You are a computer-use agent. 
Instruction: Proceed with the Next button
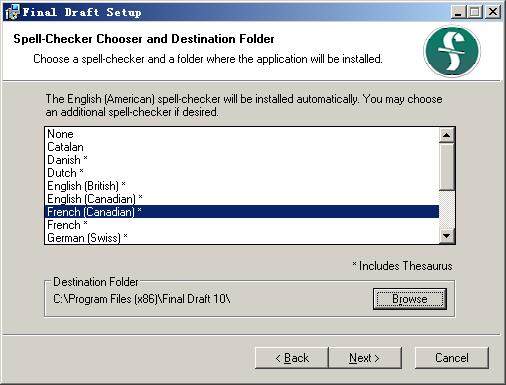365,358
